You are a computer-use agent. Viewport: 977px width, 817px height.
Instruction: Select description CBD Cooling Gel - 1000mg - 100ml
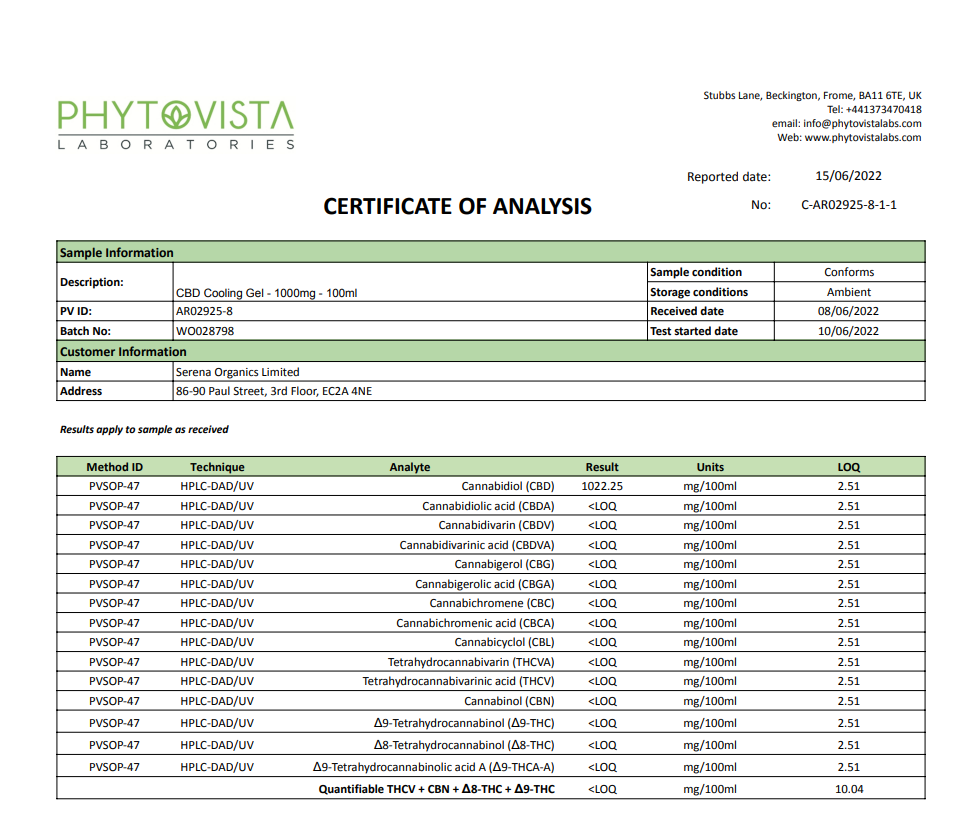pyautogui.click(x=266, y=293)
